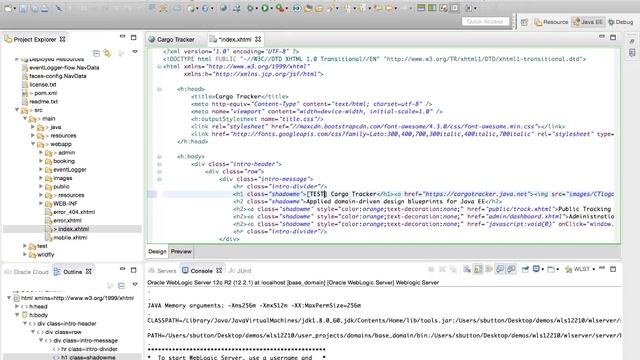Screen dimensions: 640x360
Task: Toggle the fold marker beside div intro-header line
Action: click(160, 164)
